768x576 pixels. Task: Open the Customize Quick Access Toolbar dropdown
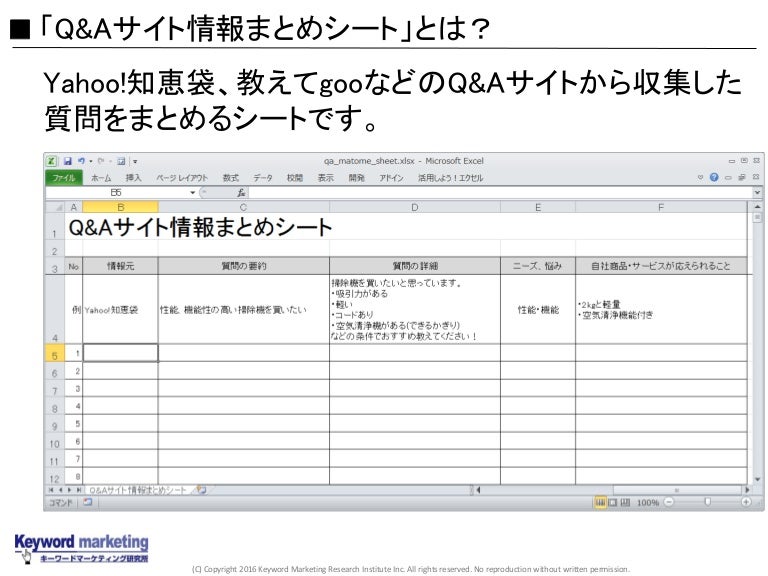point(135,161)
